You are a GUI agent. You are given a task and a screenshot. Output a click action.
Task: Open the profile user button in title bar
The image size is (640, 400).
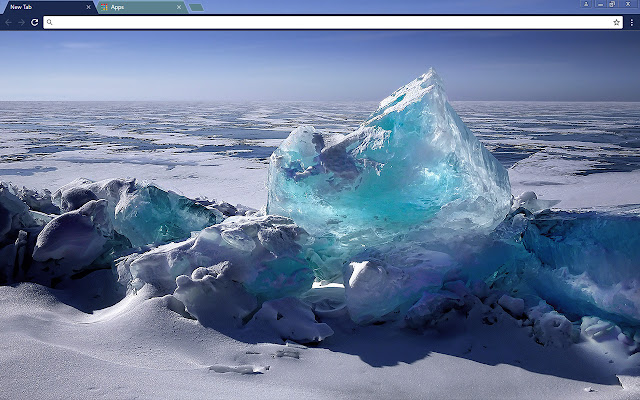(x=586, y=4)
